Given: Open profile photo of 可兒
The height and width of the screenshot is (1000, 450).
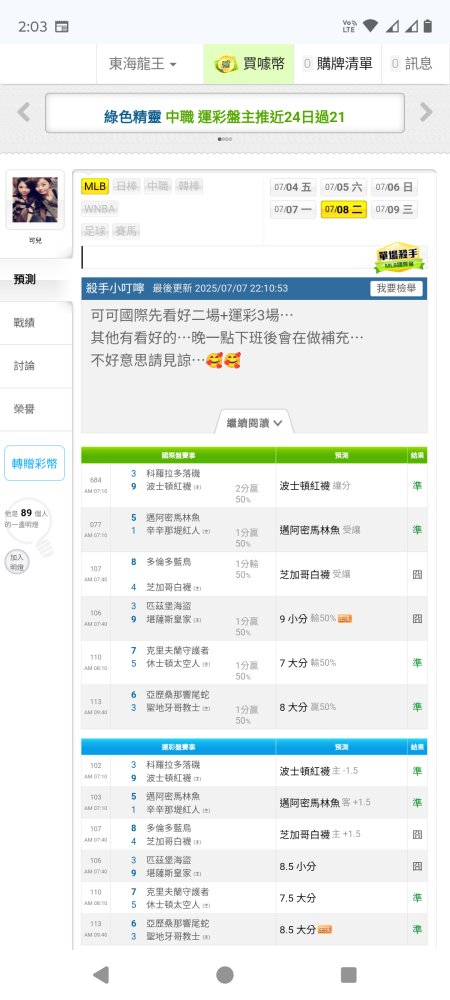Looking at the screenshot, I should pyautogui.click(x=35, y=200).
